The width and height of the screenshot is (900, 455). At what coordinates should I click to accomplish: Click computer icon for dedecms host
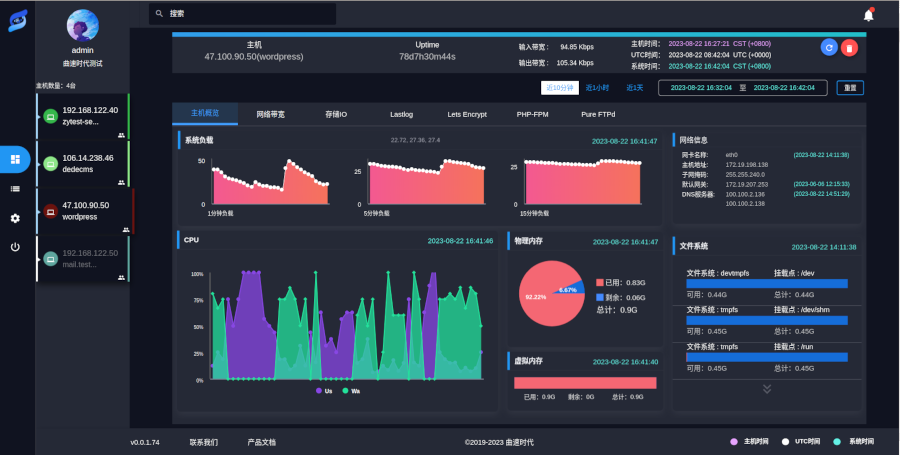coord(51,164)
